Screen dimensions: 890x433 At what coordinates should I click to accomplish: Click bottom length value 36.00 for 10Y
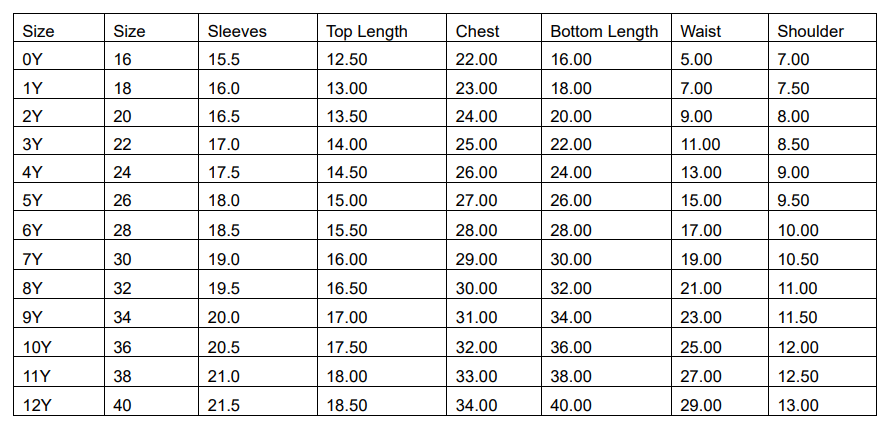[571, 348]
